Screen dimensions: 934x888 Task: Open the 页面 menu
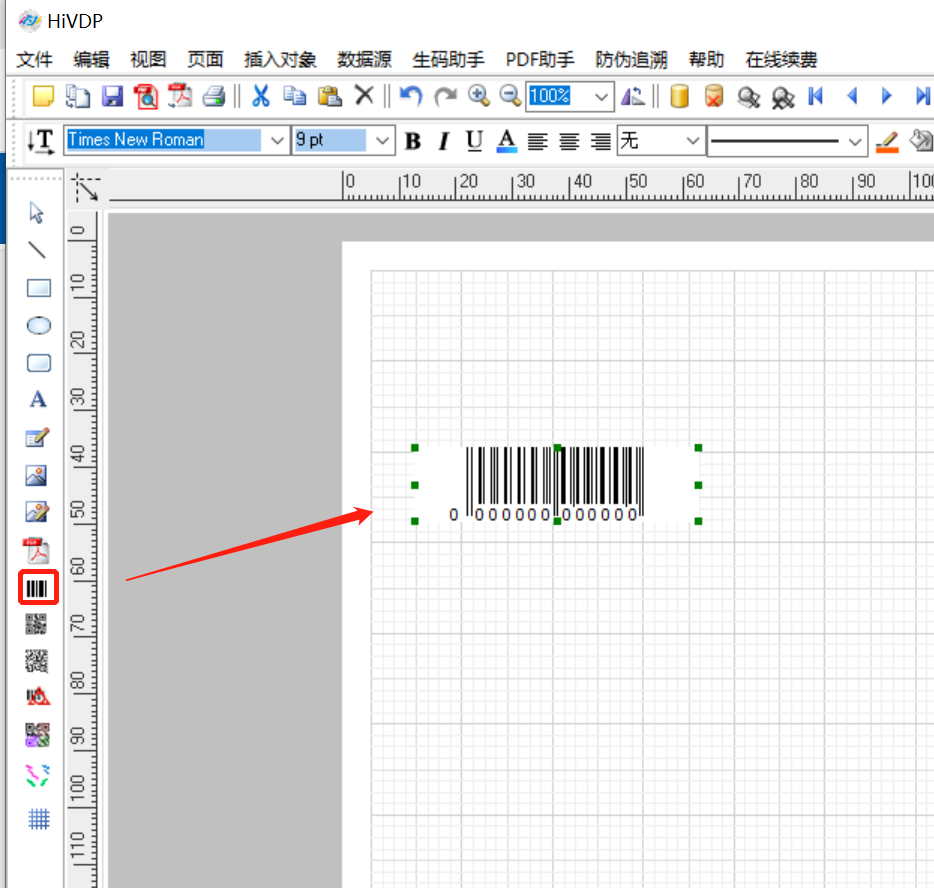206,60
